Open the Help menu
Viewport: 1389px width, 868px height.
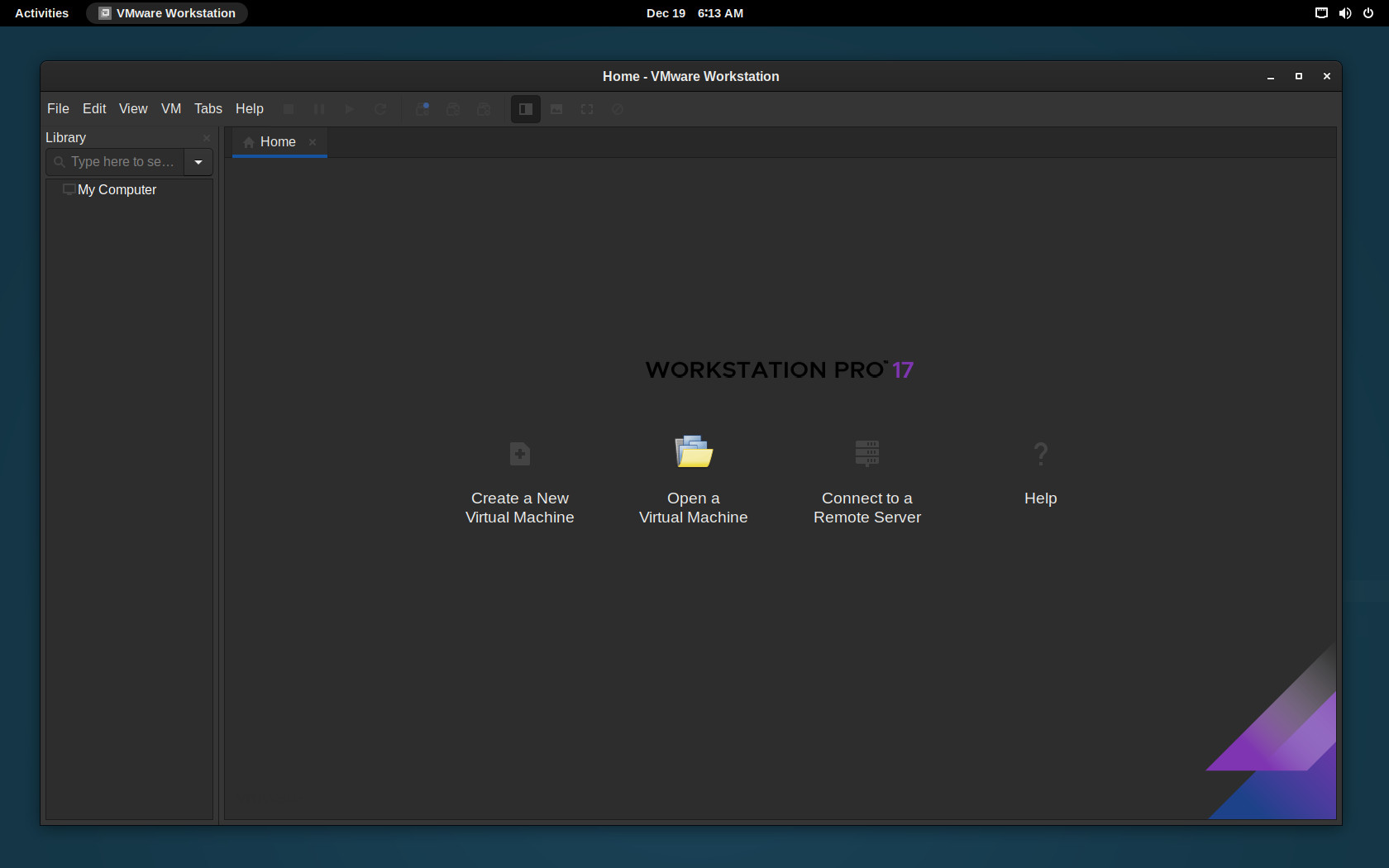coord(250,109)
